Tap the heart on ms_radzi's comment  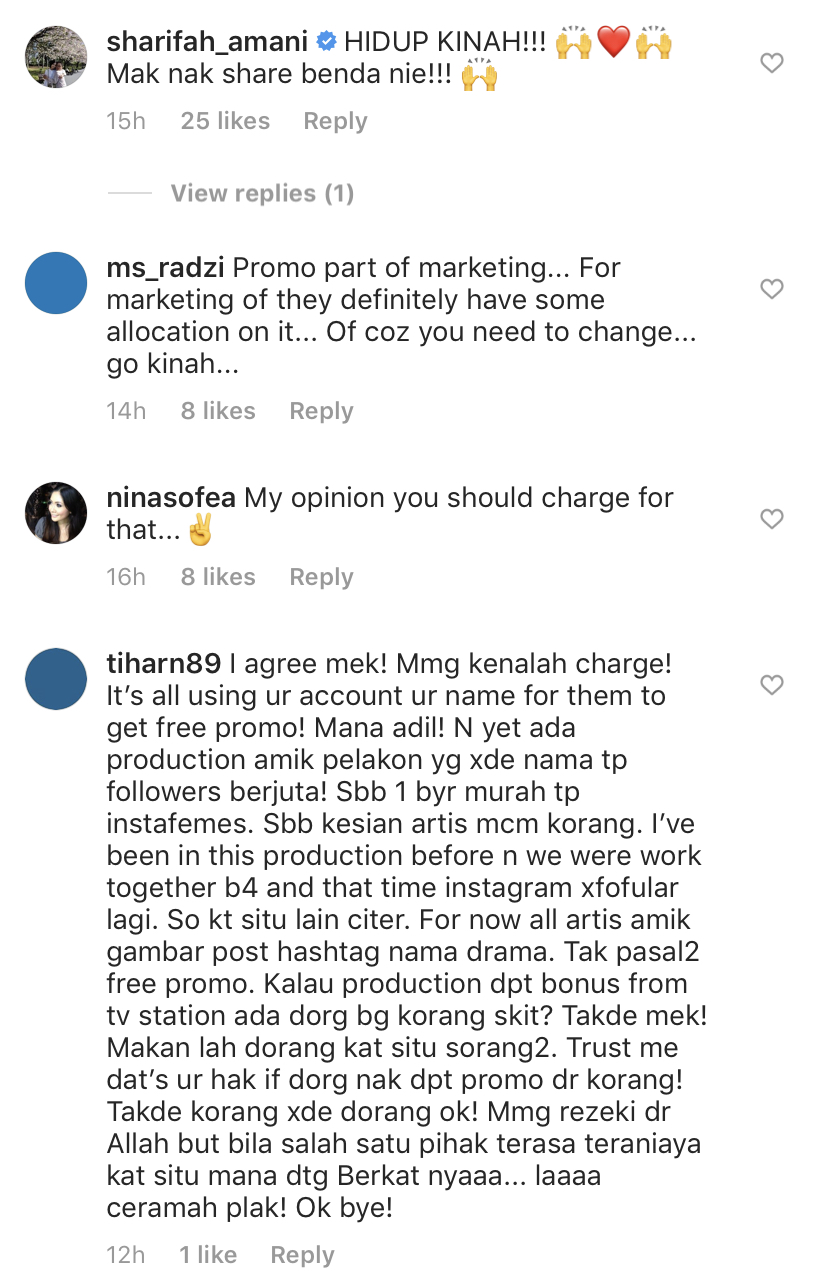click(771, 290)
